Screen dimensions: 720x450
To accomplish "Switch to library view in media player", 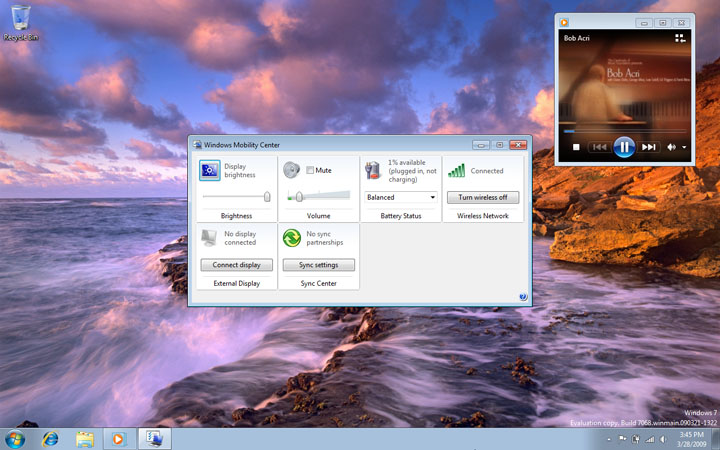I will 680,38.
